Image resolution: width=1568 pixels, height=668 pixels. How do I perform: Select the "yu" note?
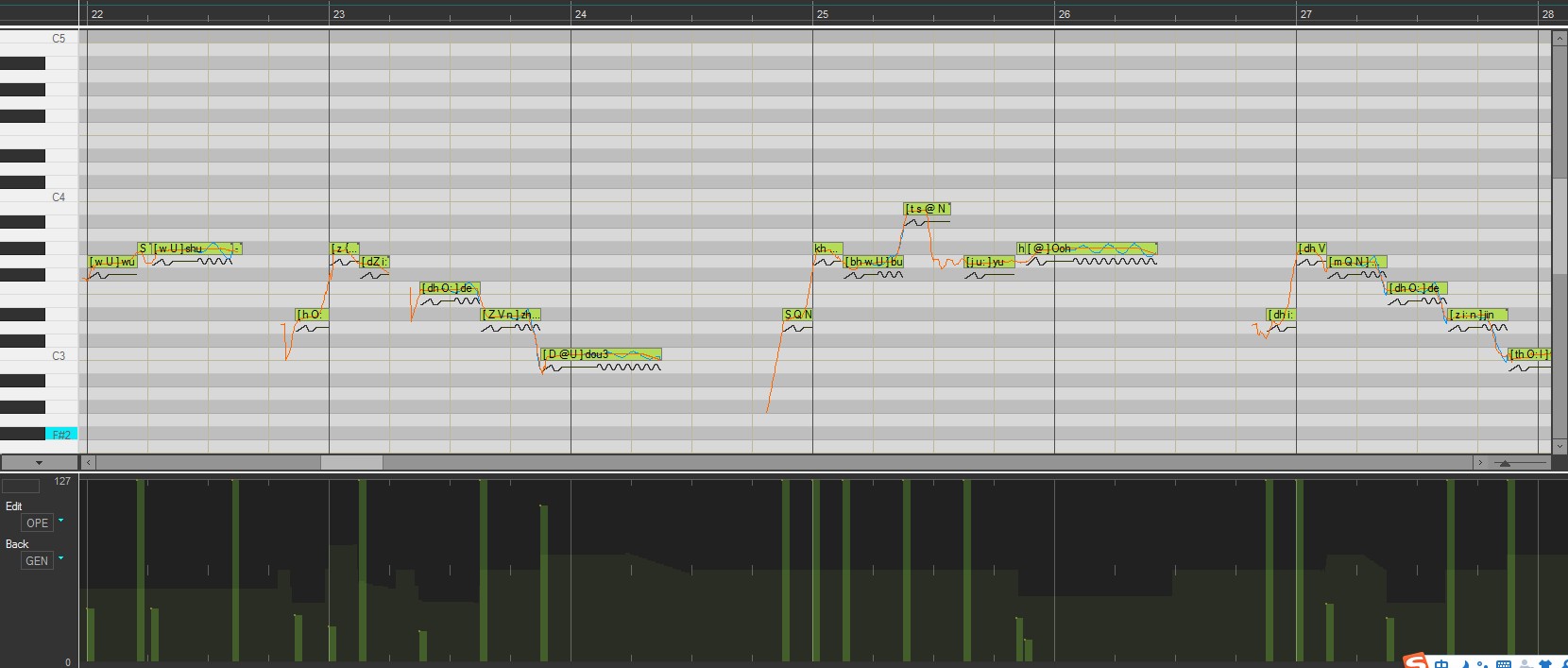click(x=989, y=262)
